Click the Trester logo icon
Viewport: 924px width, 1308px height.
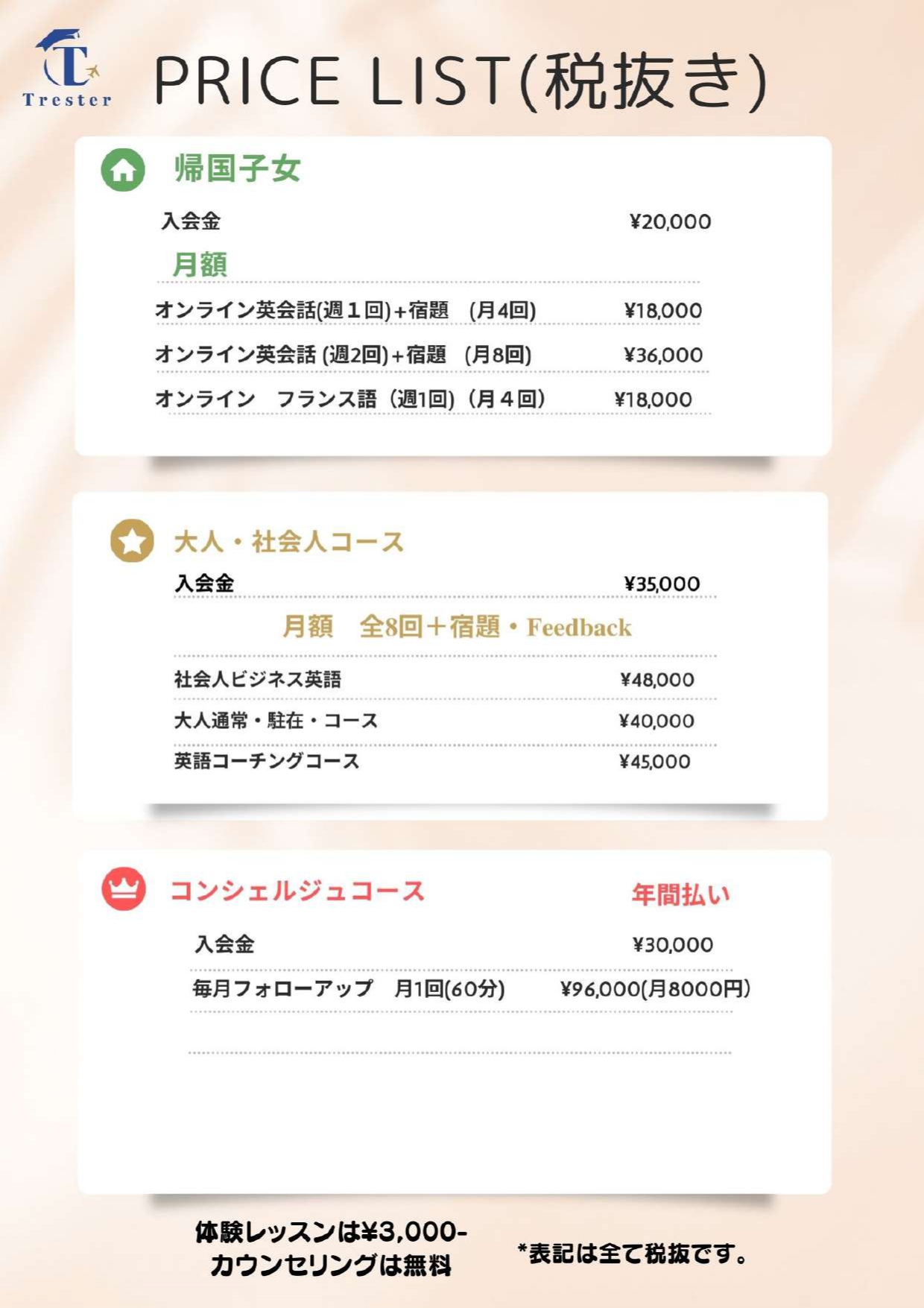click(x=67, y=69)
